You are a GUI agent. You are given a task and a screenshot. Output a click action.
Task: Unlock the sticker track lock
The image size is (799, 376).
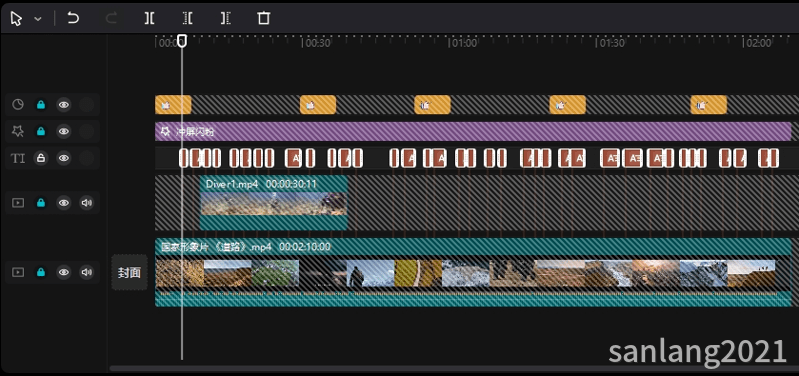tap(41, 105)
